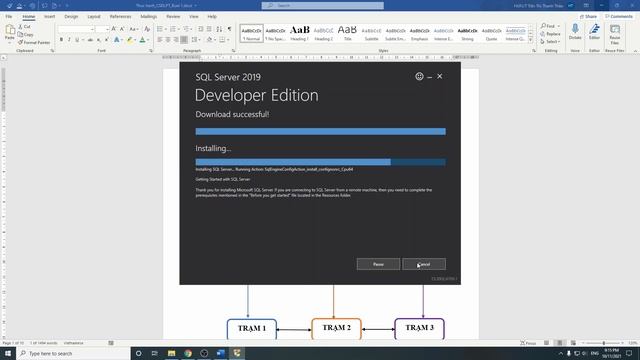Open the Editor pane button
The height and width of the screenshot is (360, 640).
click(x=594, y=32)
